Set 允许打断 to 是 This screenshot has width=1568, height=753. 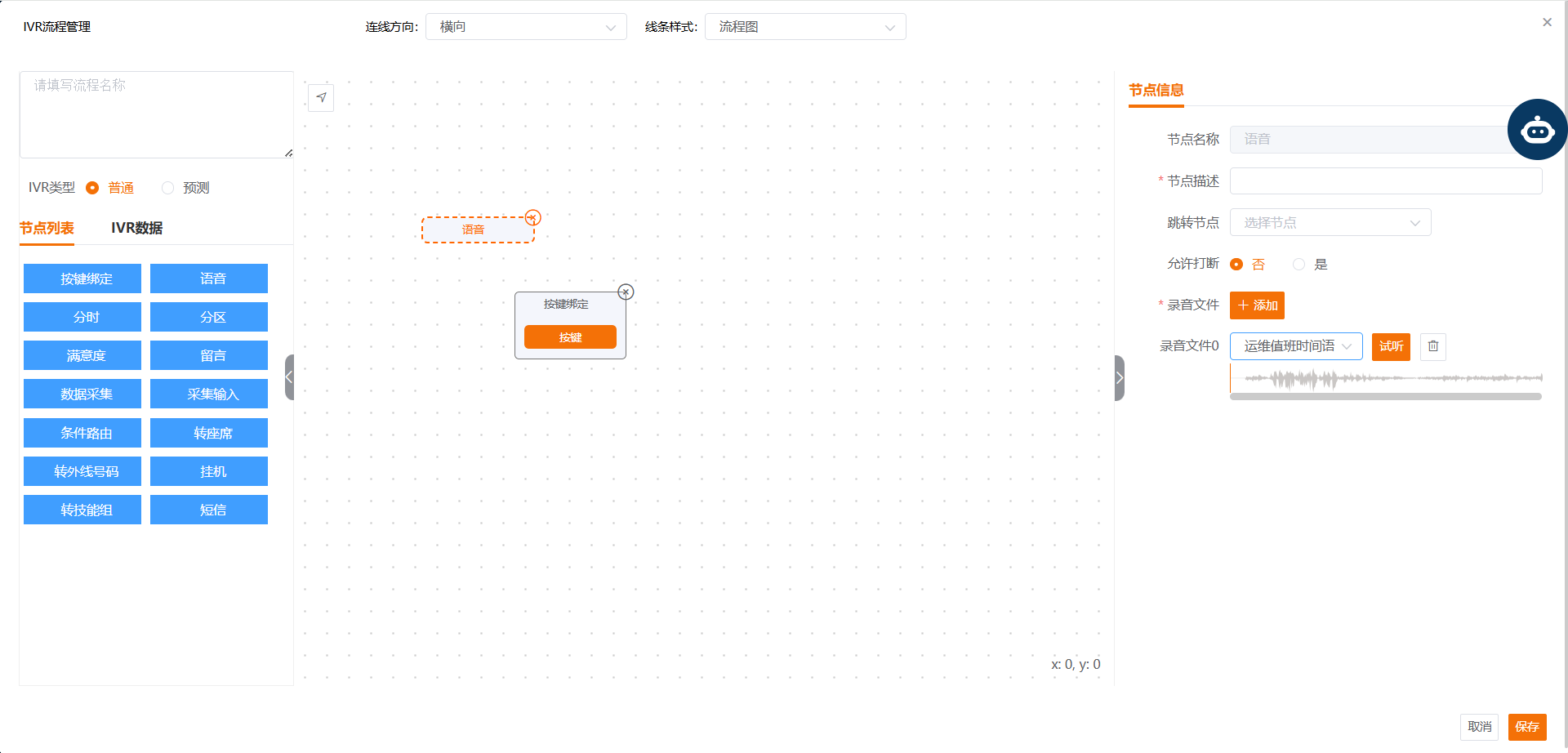(1298, 265)
